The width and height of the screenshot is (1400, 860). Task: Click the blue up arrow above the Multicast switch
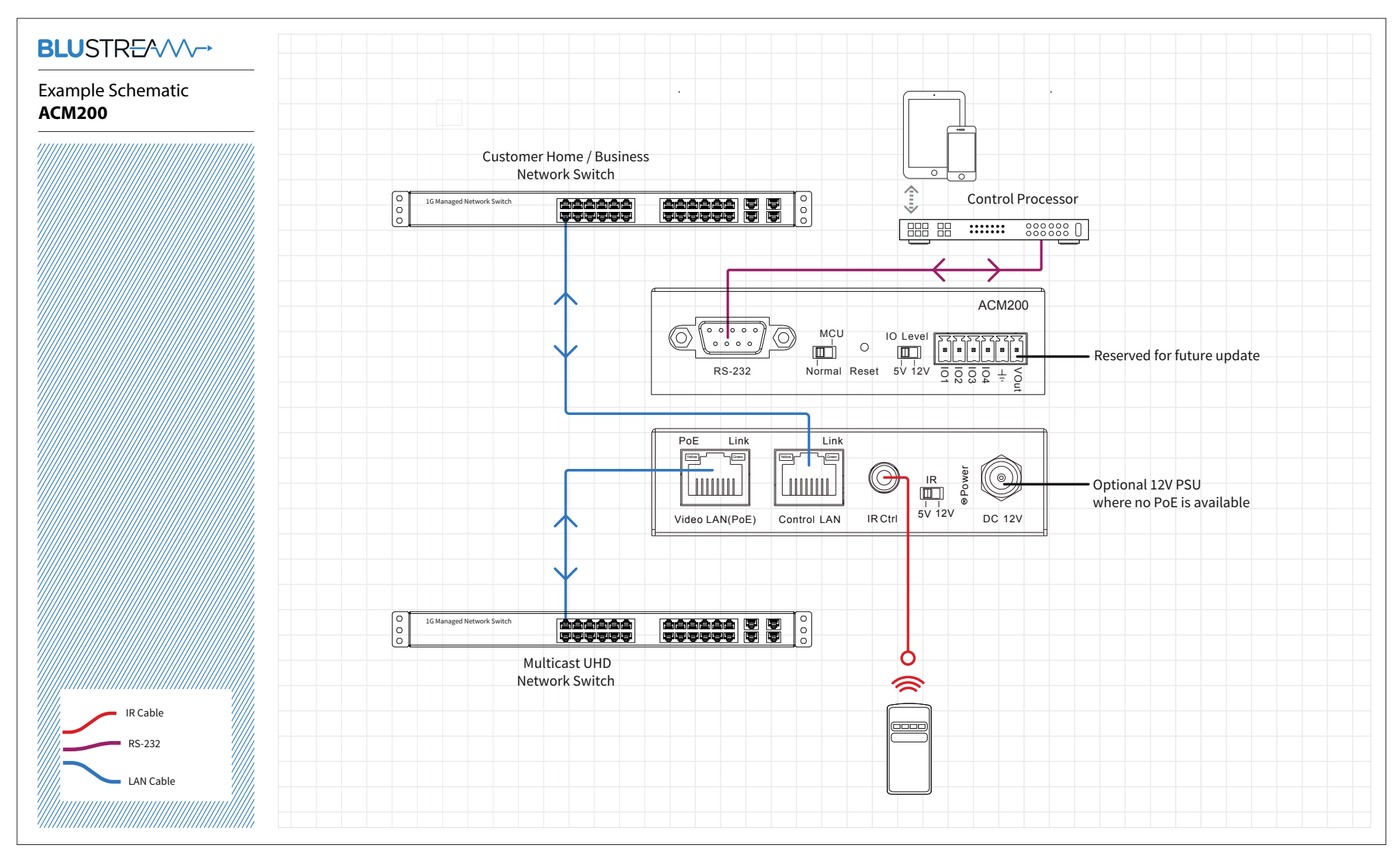point(565,521)
